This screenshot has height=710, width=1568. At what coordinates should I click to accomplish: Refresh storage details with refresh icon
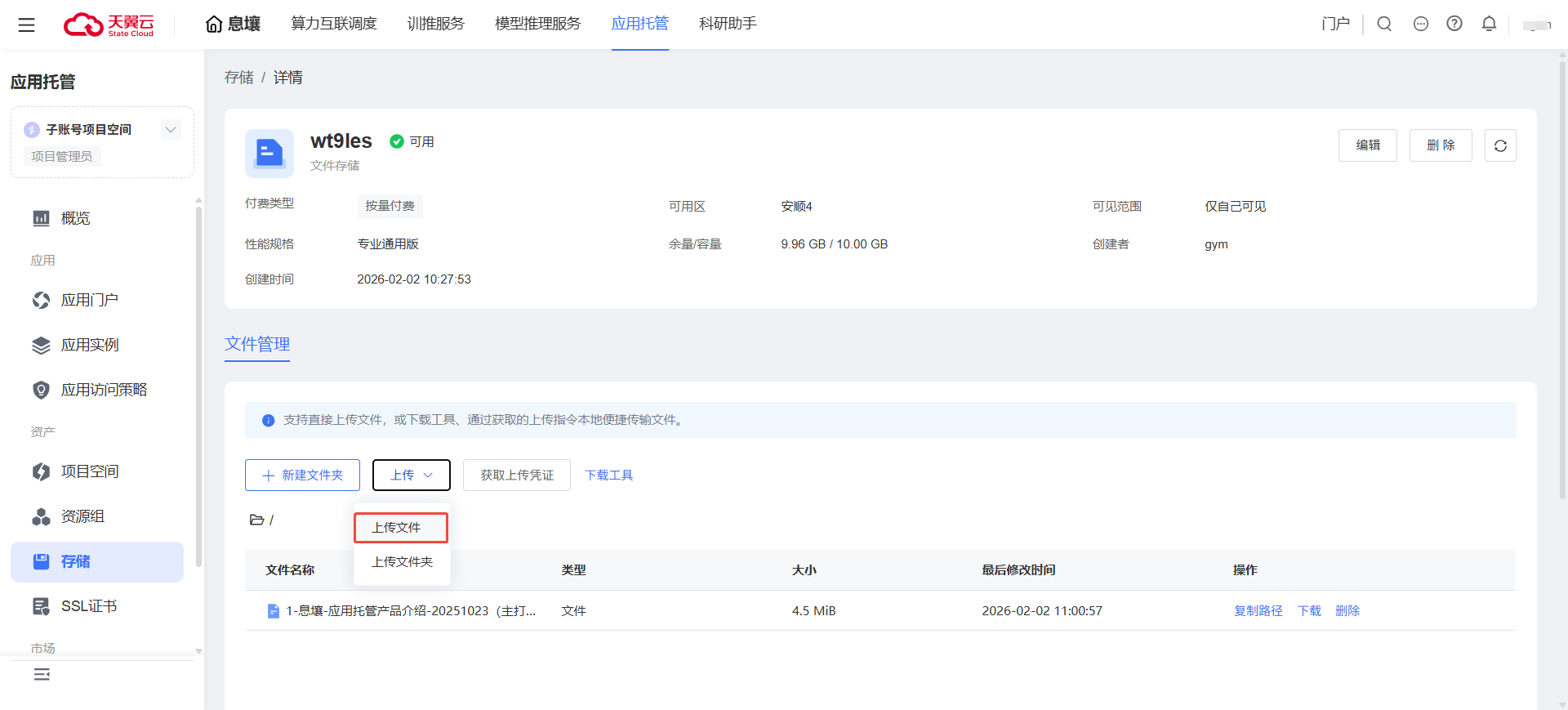pos(1500,145)
